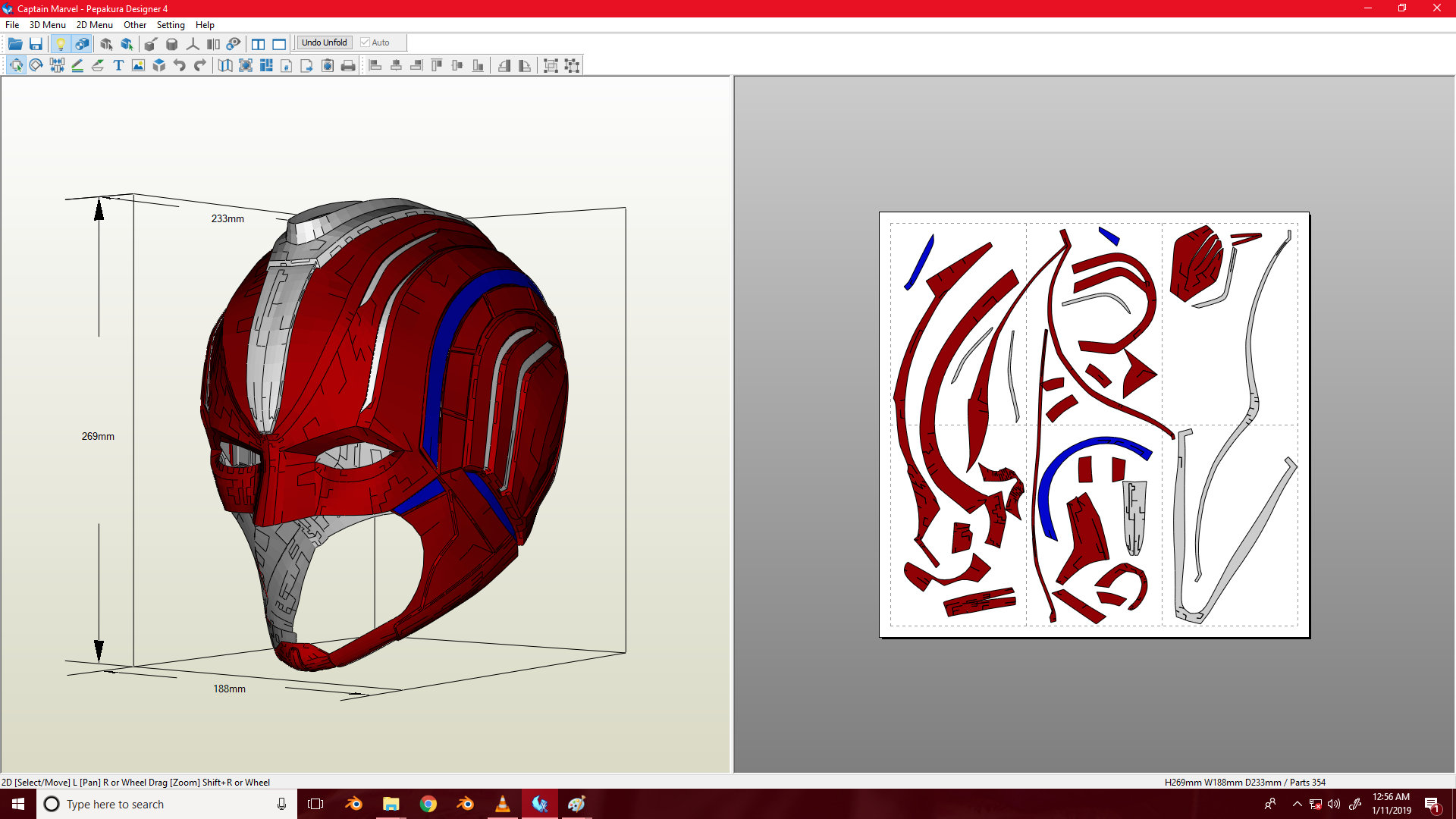Click the align left icon
This screenshot has height=819, width=1456.
pos(375,65)
